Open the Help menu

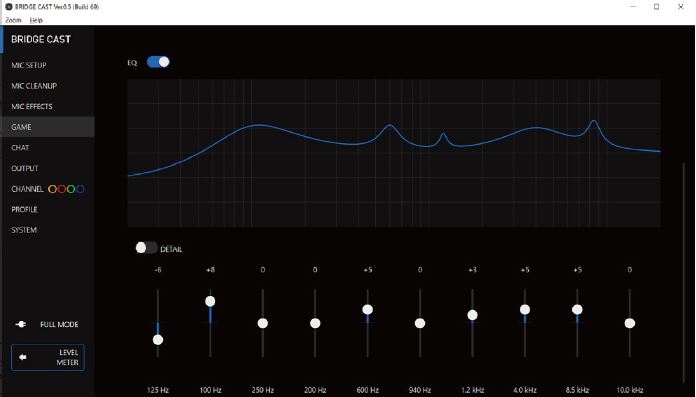pos(36,20)
